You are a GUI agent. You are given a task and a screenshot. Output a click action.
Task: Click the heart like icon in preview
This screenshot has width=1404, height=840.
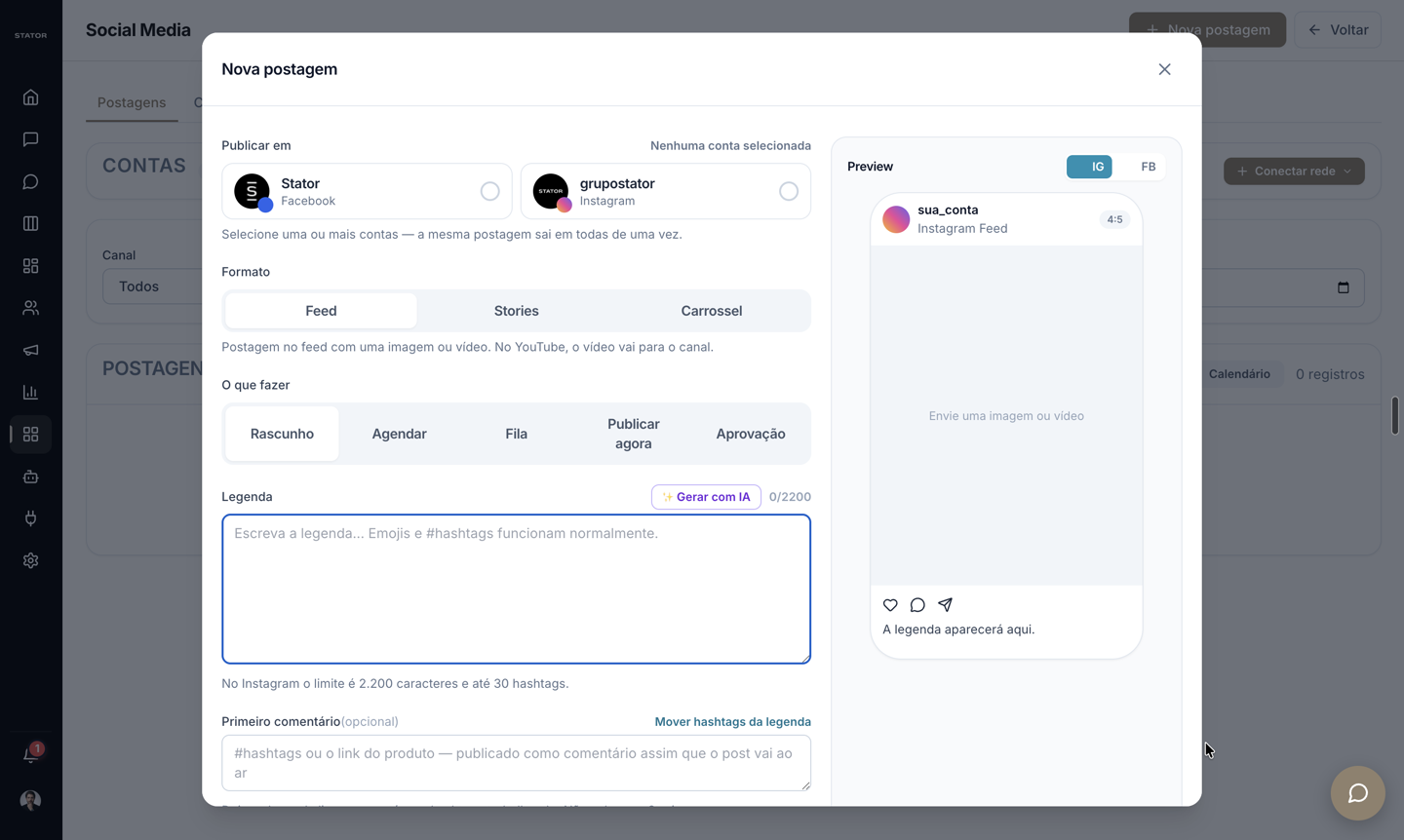coord(890,605)
